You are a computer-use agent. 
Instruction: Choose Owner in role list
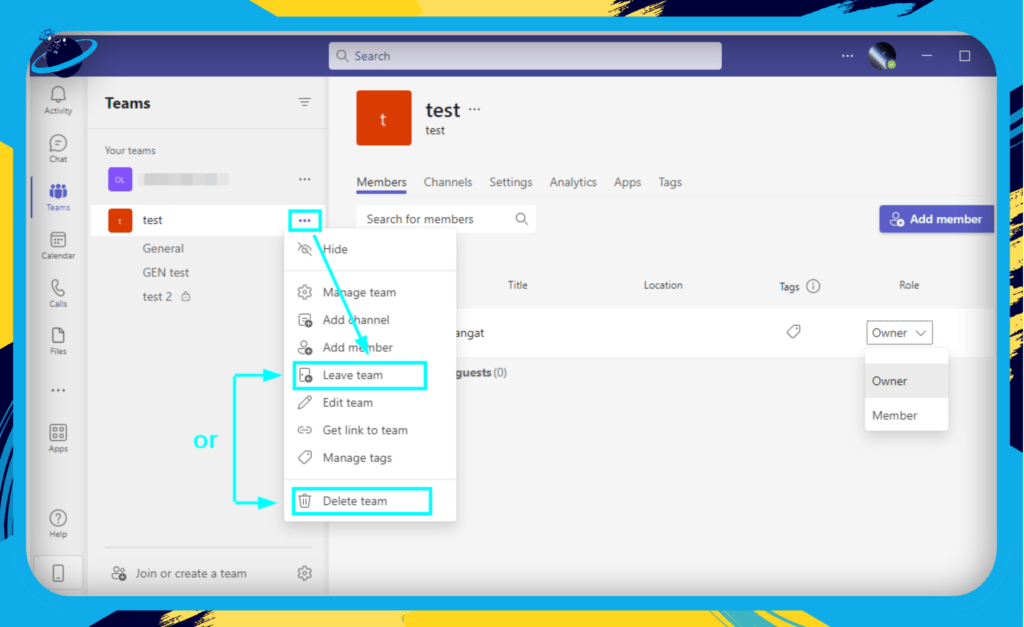pos(906,381)
